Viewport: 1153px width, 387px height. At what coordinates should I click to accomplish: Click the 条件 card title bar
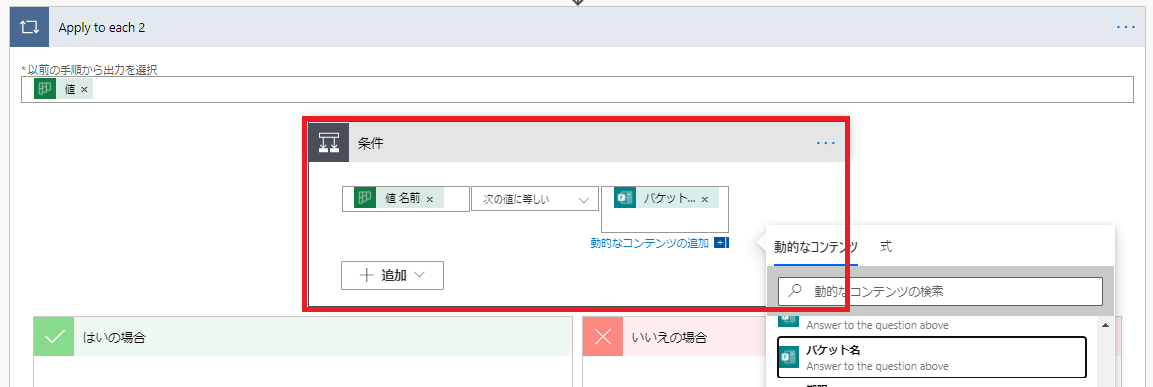(576, 143)
